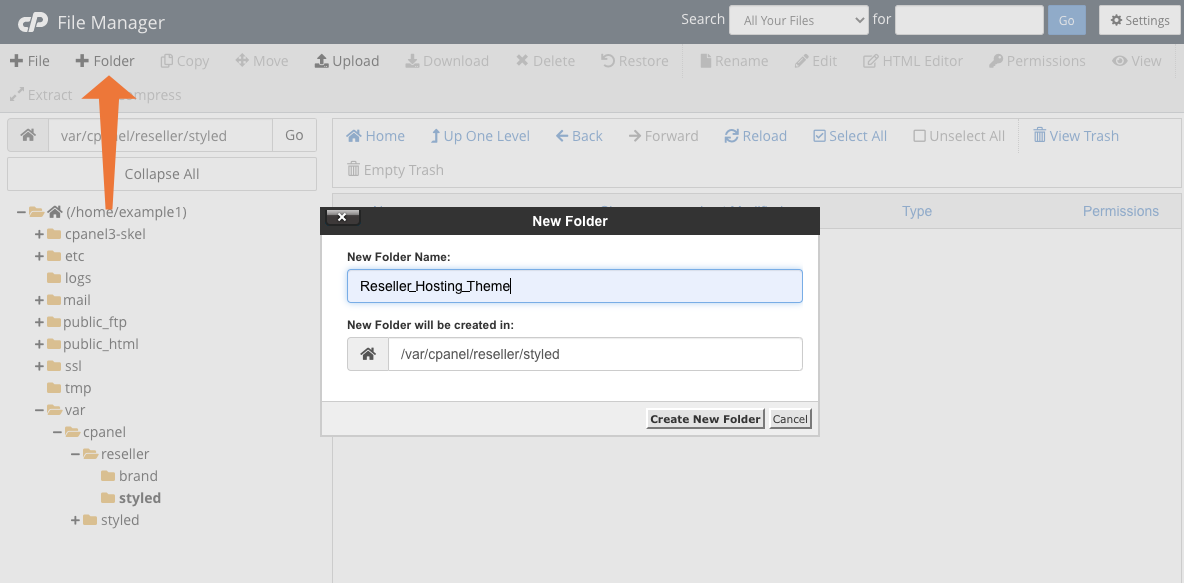This screenshot has width=1184, height=583.
Task: Open Settings with the gear icon
Action: coord(1117,20)
